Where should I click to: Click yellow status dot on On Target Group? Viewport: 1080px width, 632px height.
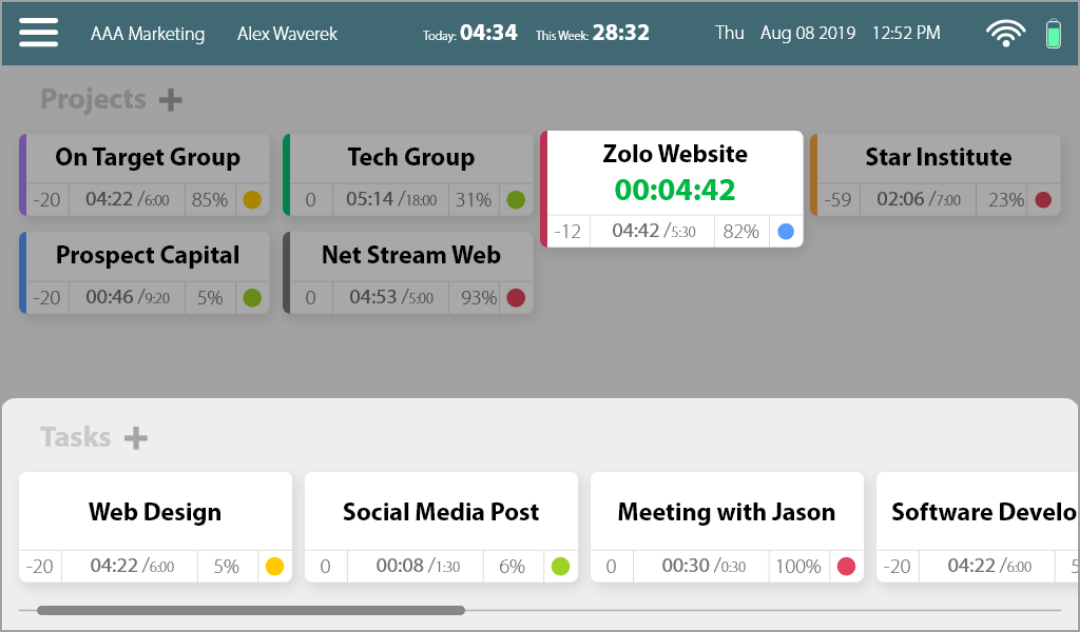(252, 200)
